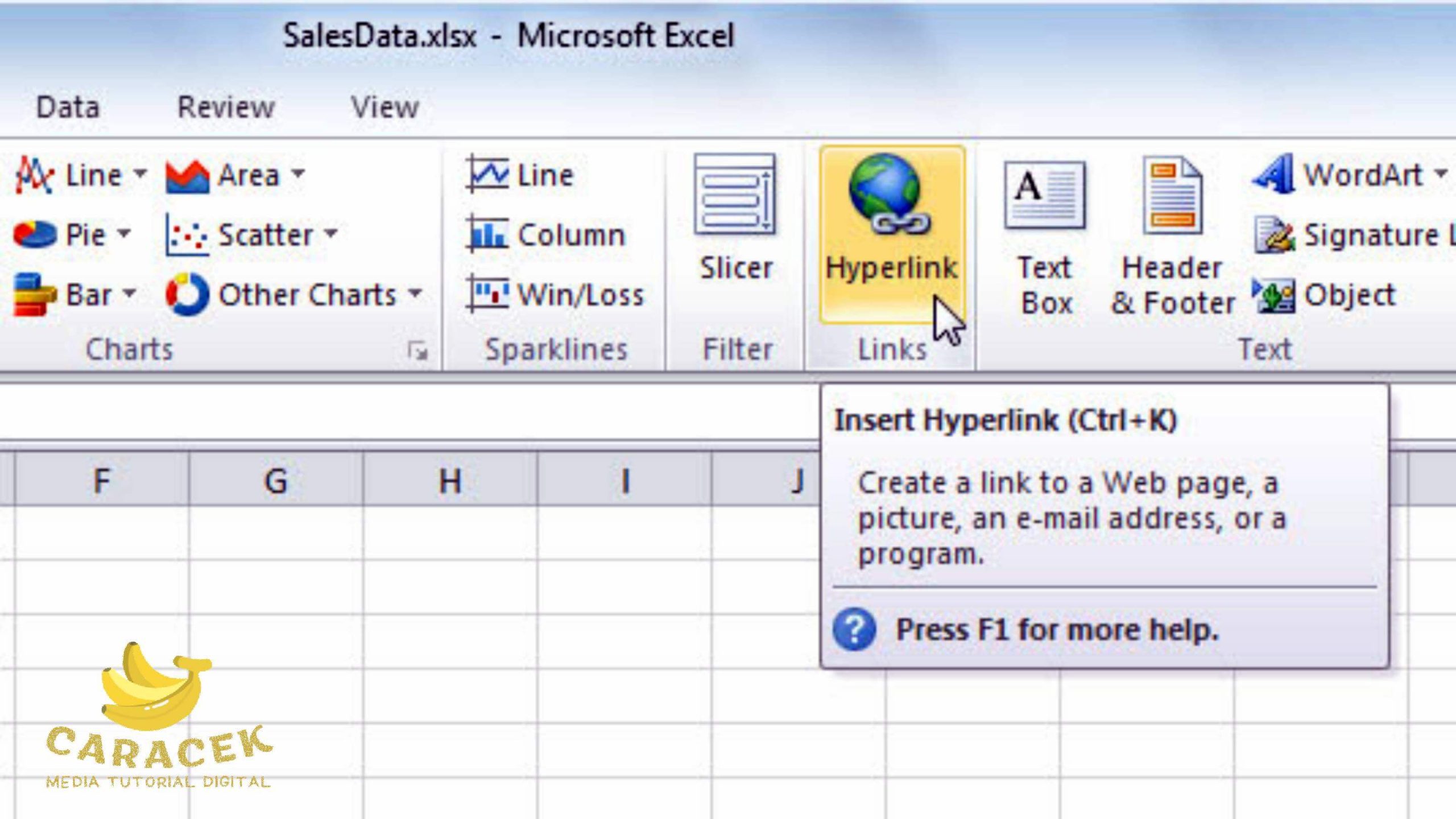The width and height of the screenshot is (1456, 819).
Task: Expand the Scatter chart dropdown arrow
Action: click(x=332, y=233)
